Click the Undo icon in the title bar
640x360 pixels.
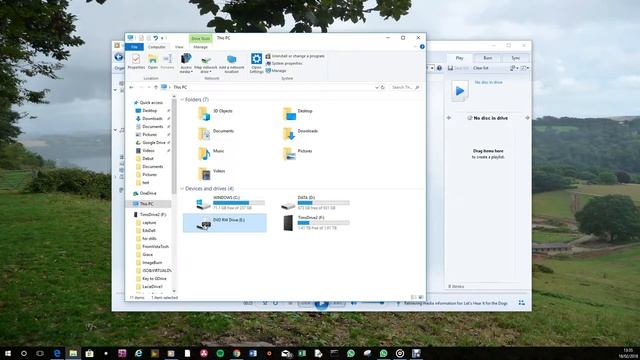pos(156,38)
